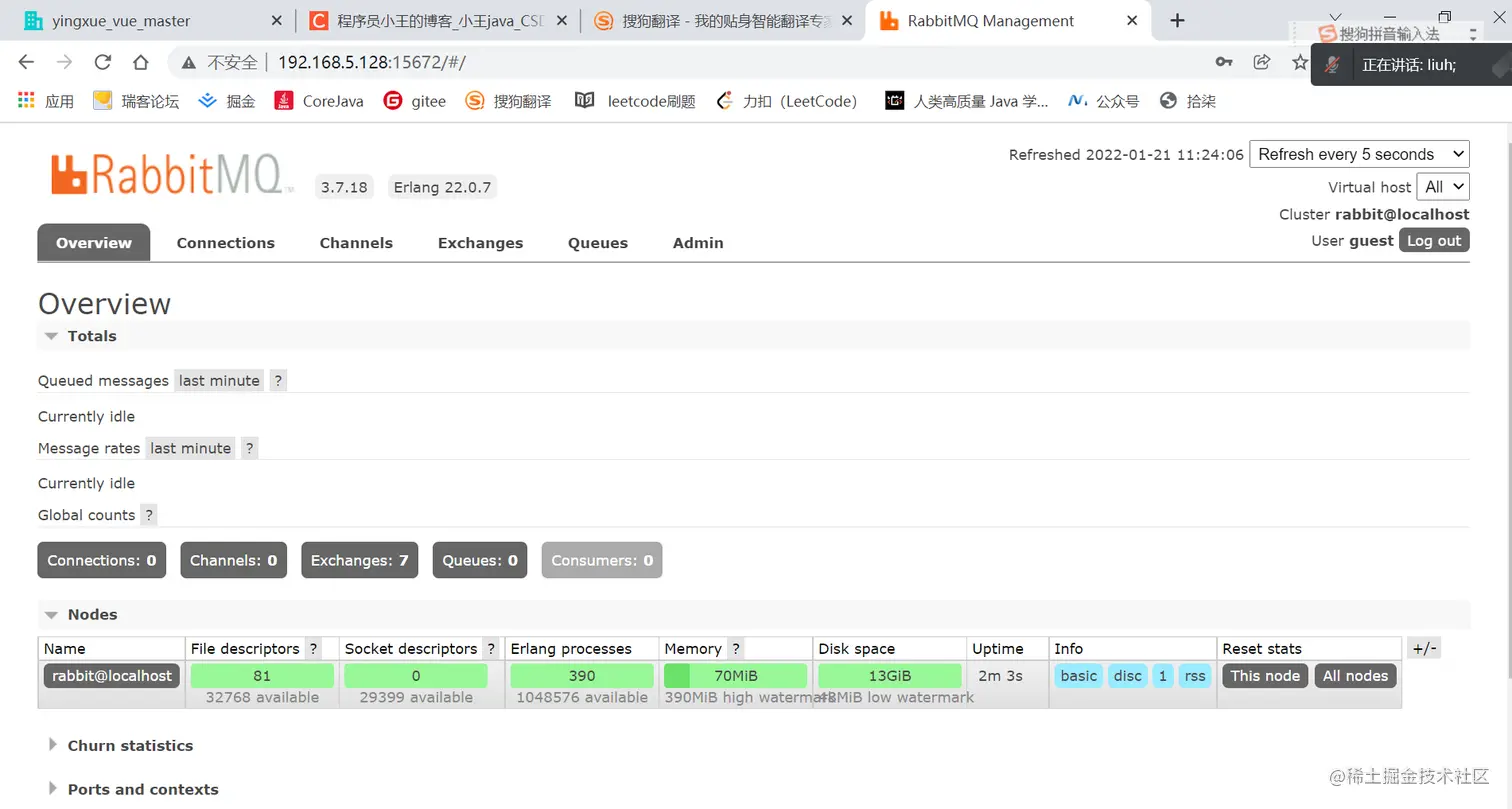Reload the page with the refresh icon
The height and width of the screenshot is (809, 1512).
pyautogui.click(x=102, y=62)
